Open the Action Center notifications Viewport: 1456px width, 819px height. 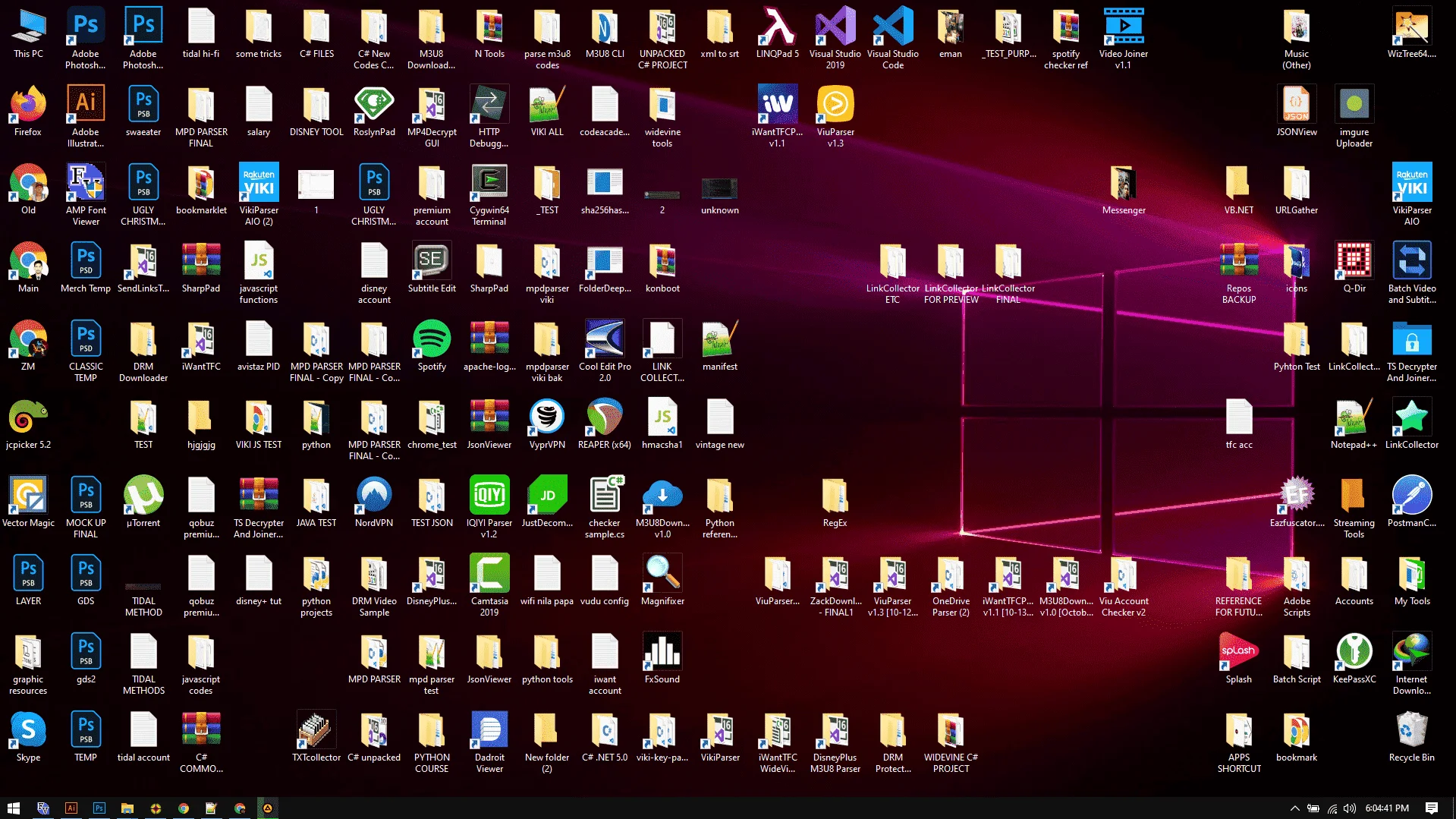pyautogui.click(x=1432, y=808)
